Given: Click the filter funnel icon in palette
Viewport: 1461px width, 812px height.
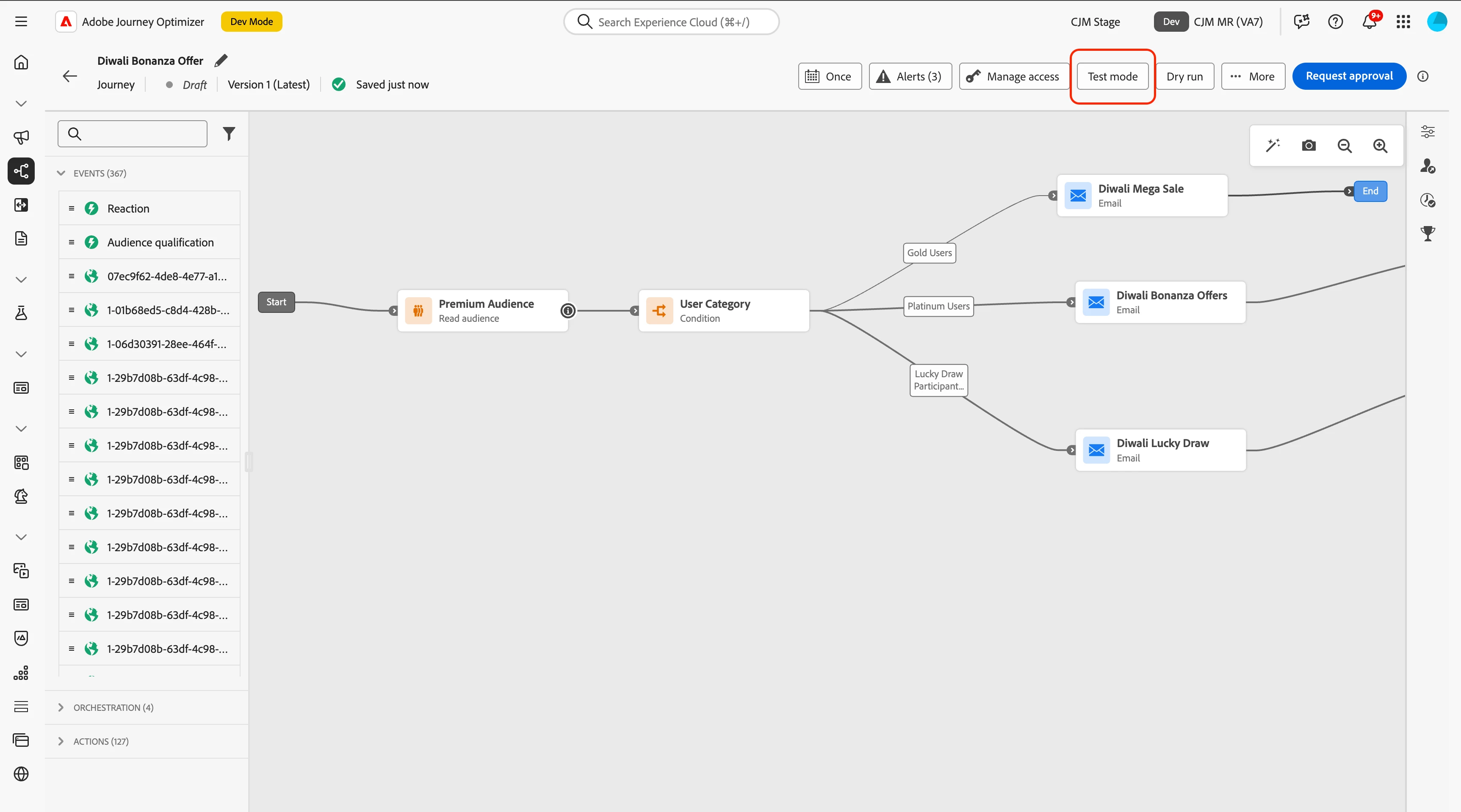Looking at the screenshot, I should (229, 134).
